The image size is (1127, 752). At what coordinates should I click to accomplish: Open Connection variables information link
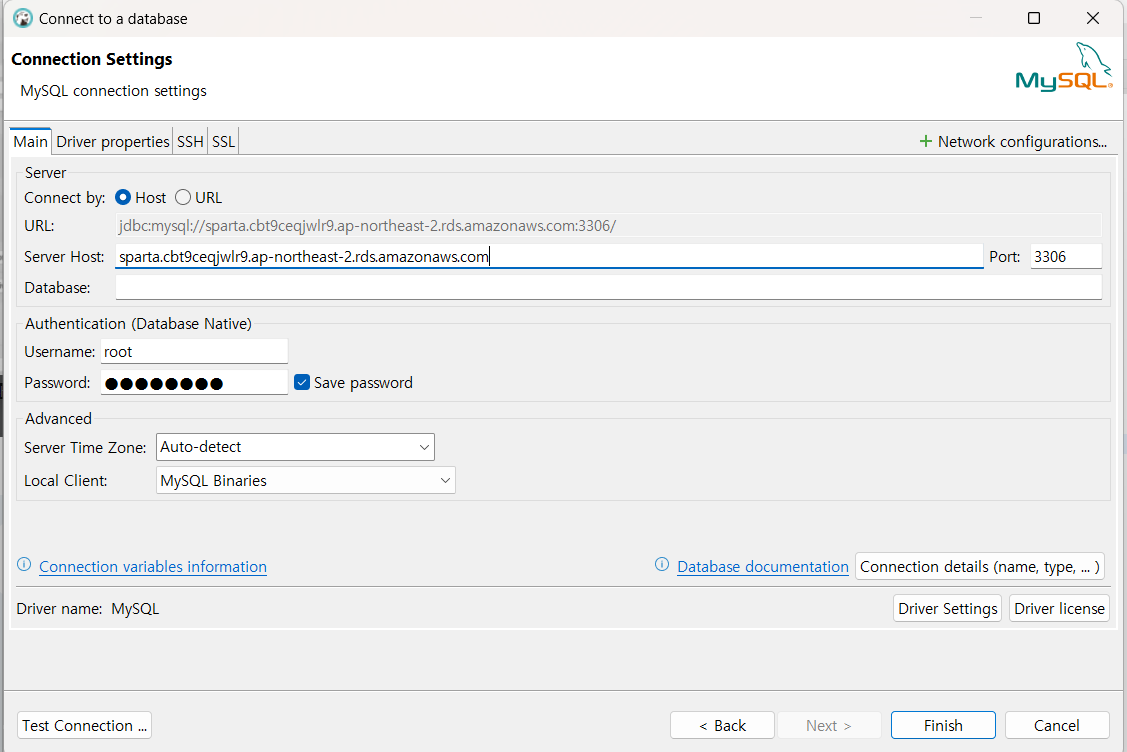pos(153,567)
